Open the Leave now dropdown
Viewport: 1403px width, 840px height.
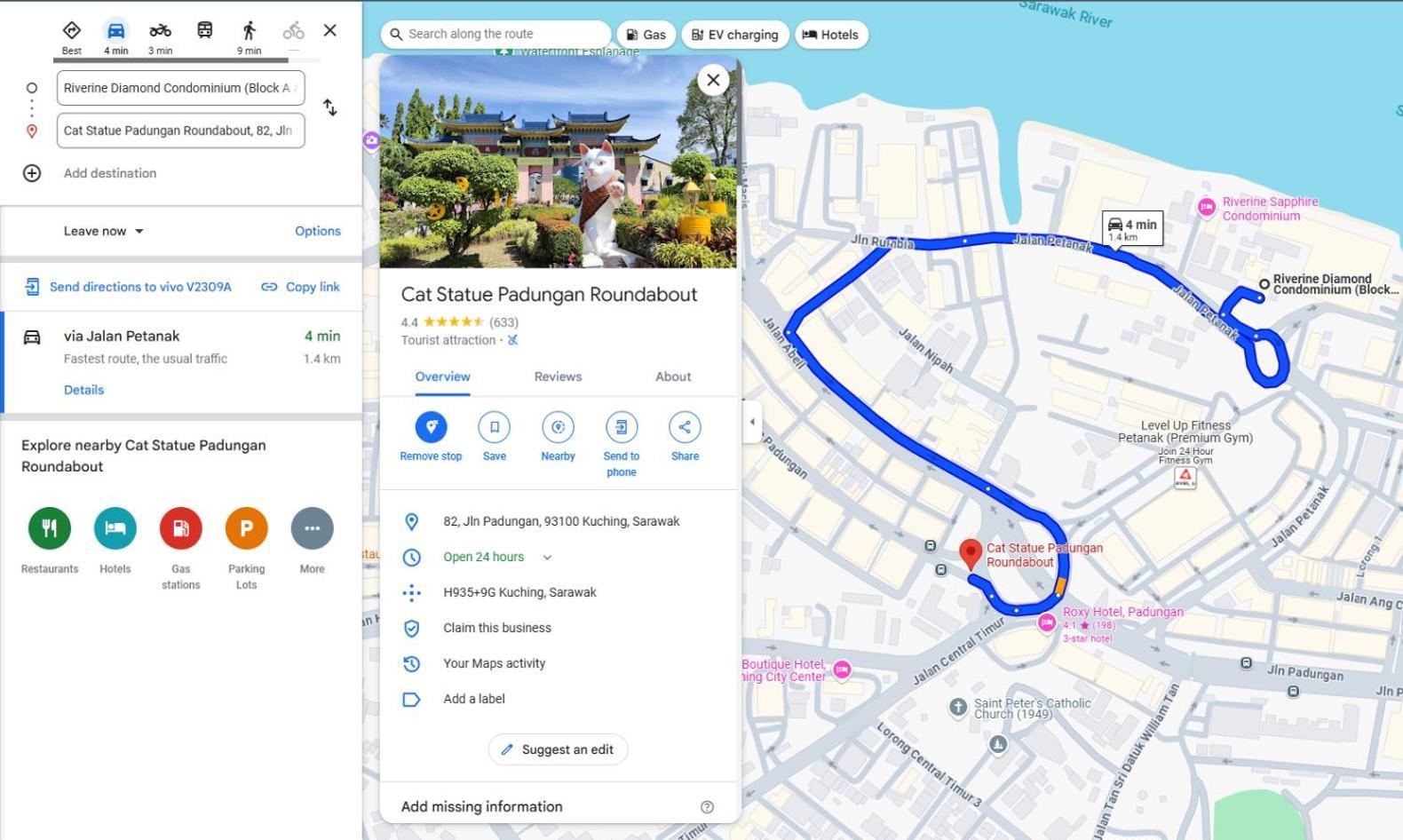[x=103, y=231]
